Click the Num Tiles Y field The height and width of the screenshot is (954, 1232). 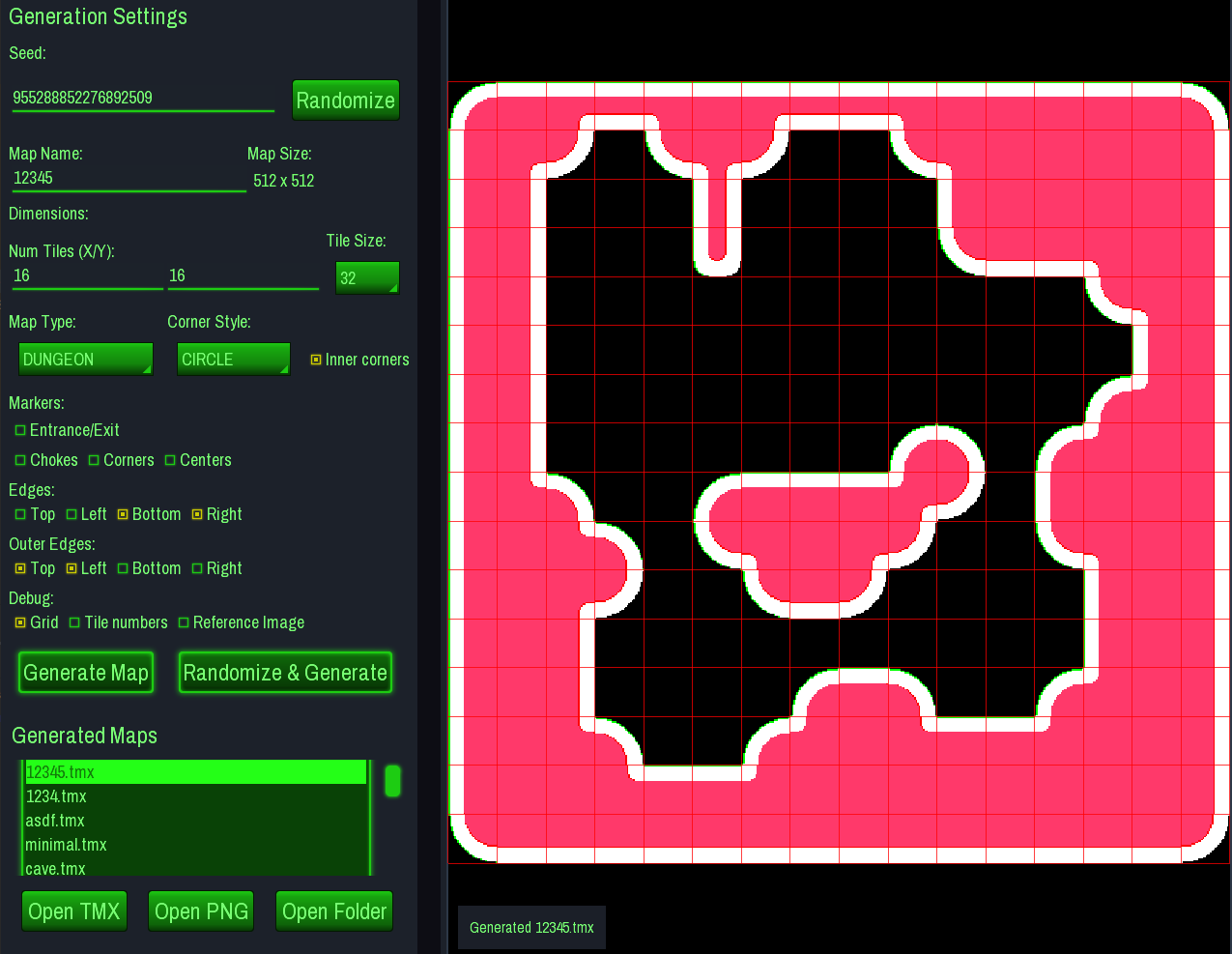pos(243,276)
